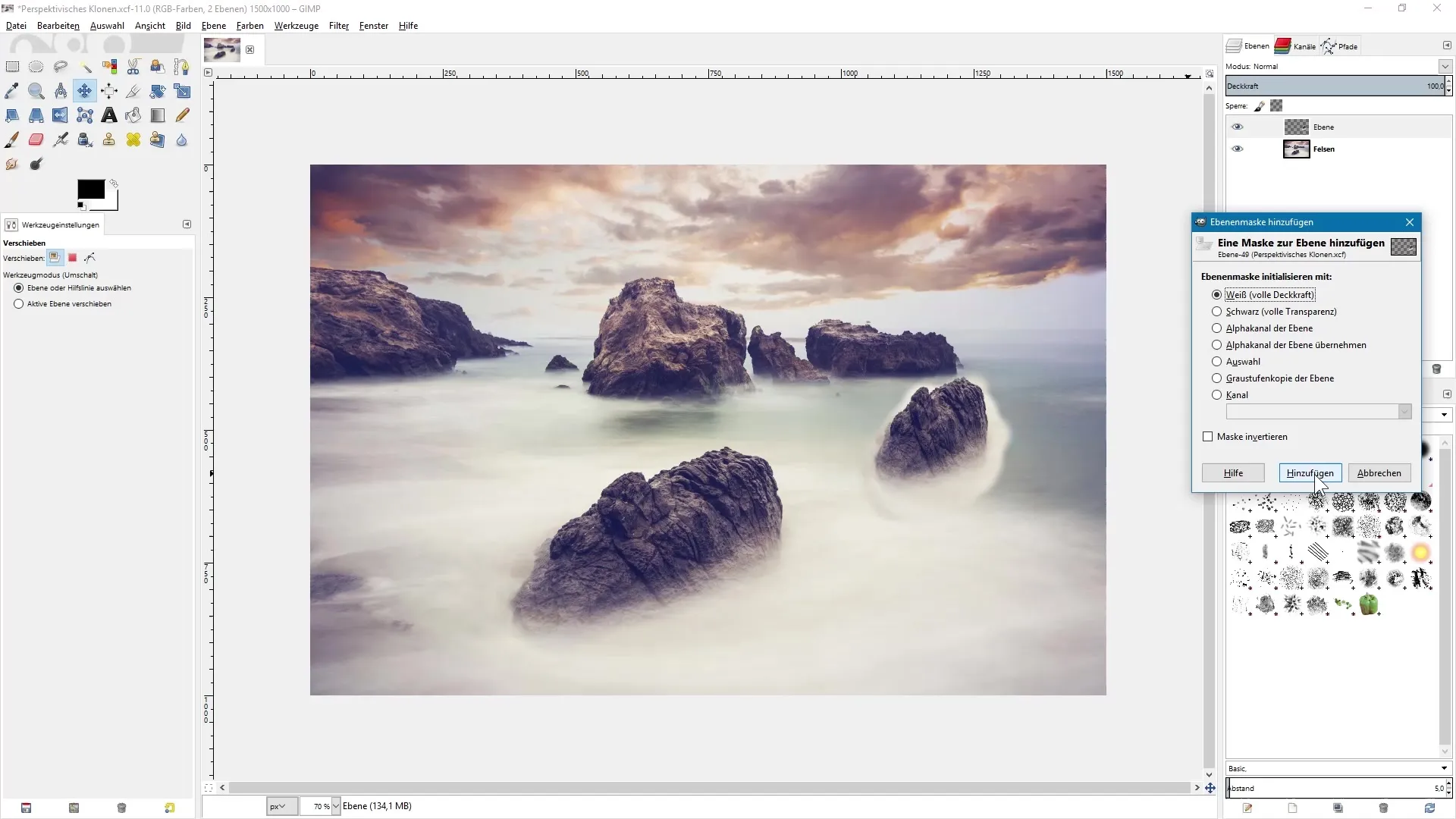1456x819 pixels.
Task: Select the Blur/Sharpen droplet tool
Action: 182,140
